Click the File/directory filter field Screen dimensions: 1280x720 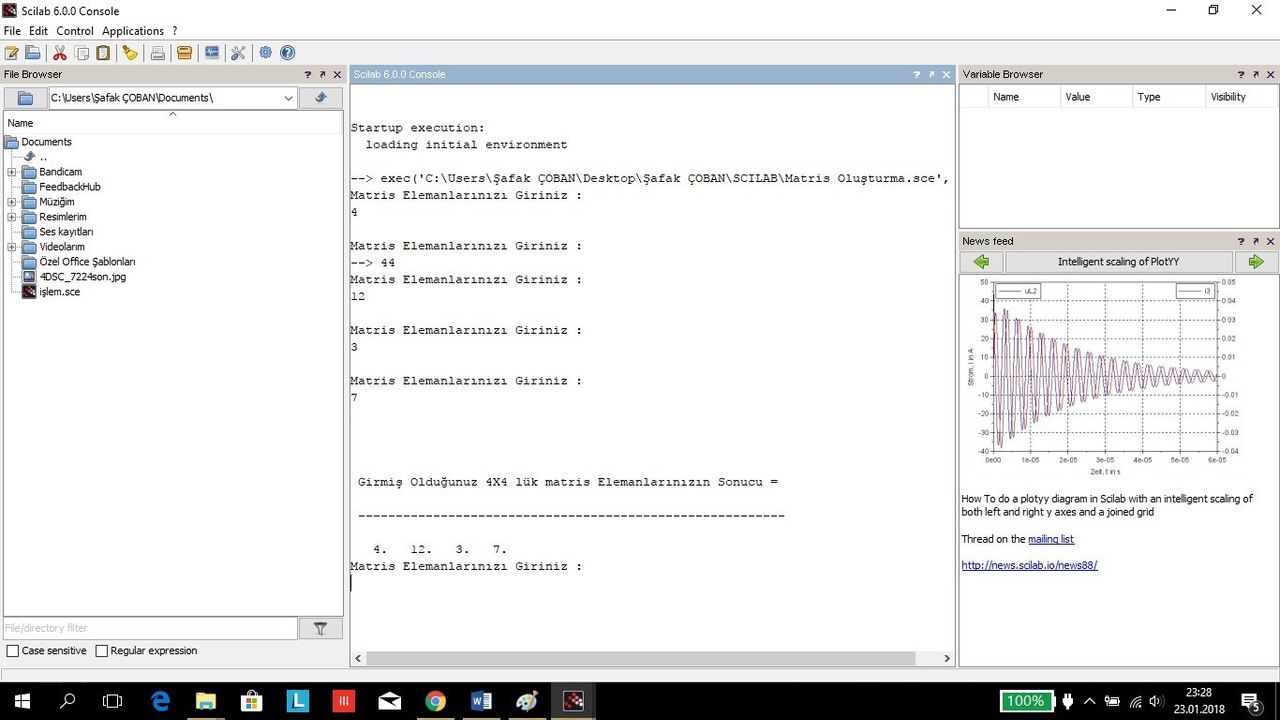tap(150, 628)
